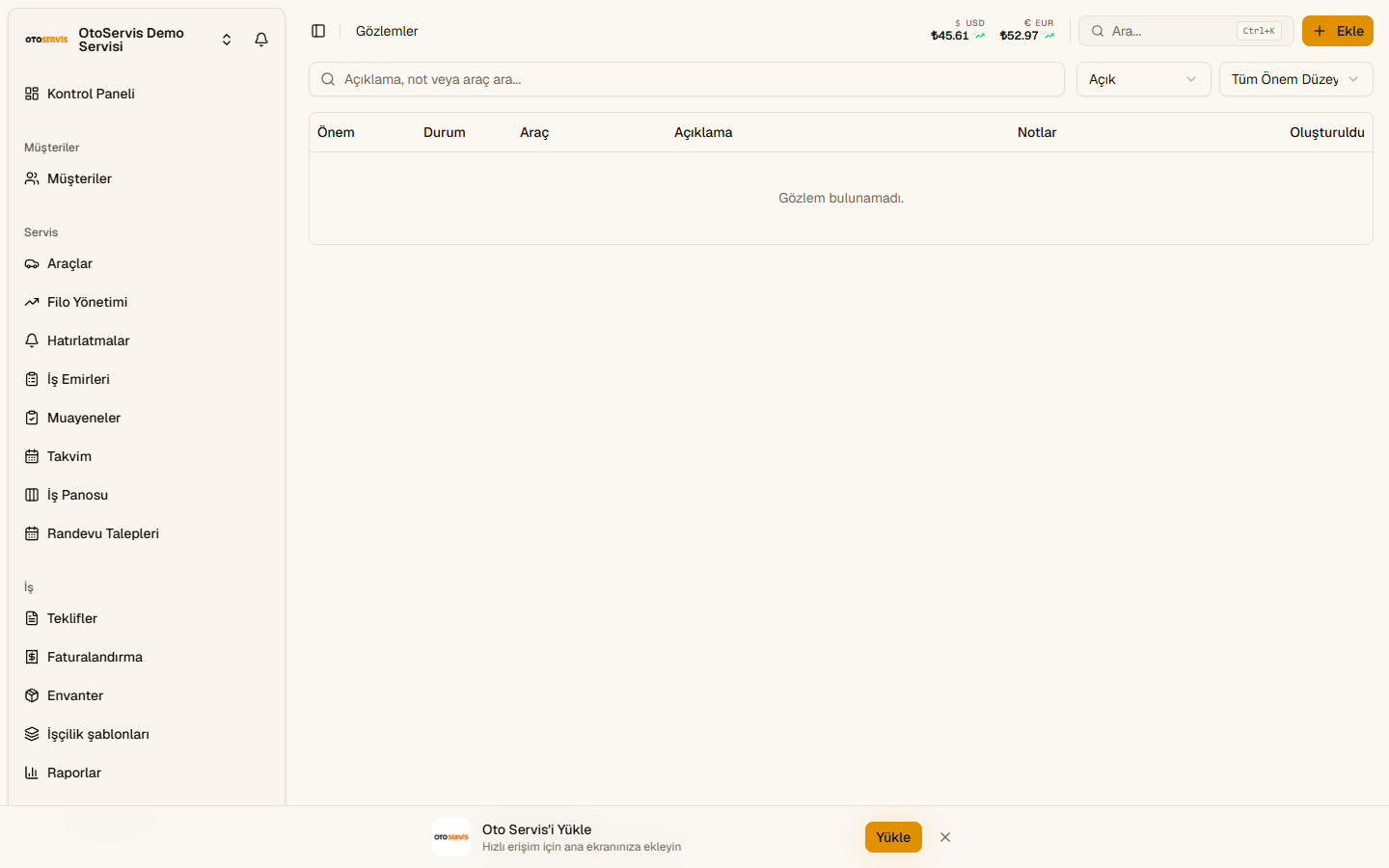1389x868 pixels.
Task: Open Araçlar vehicle icon in sidebar
Action: [32, 263]
